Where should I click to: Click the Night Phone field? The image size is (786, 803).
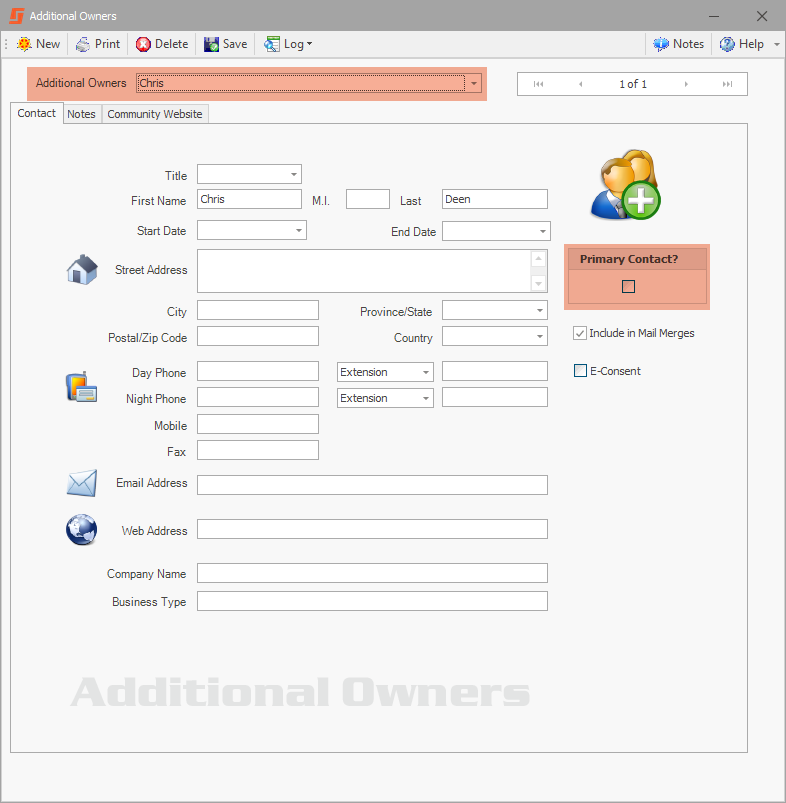coord(258,397)
